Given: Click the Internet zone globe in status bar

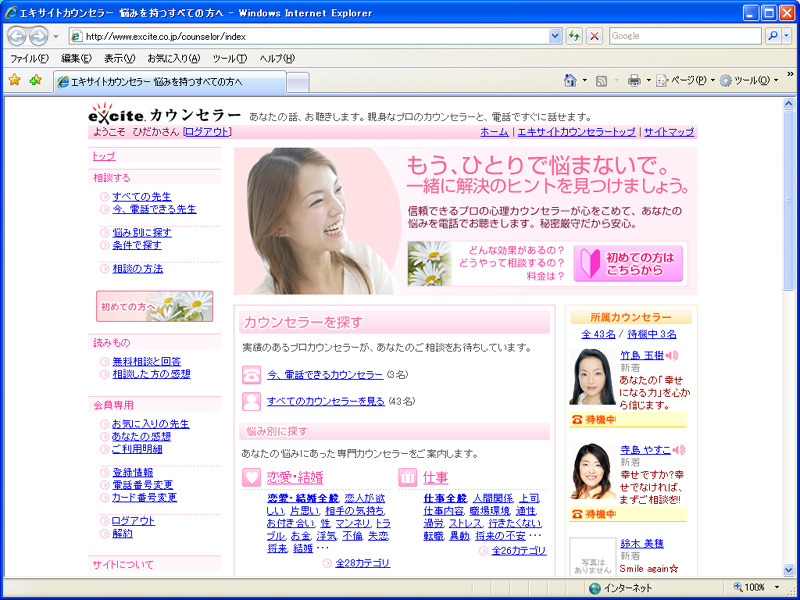Looking at the screenshot, I should 594,588.
